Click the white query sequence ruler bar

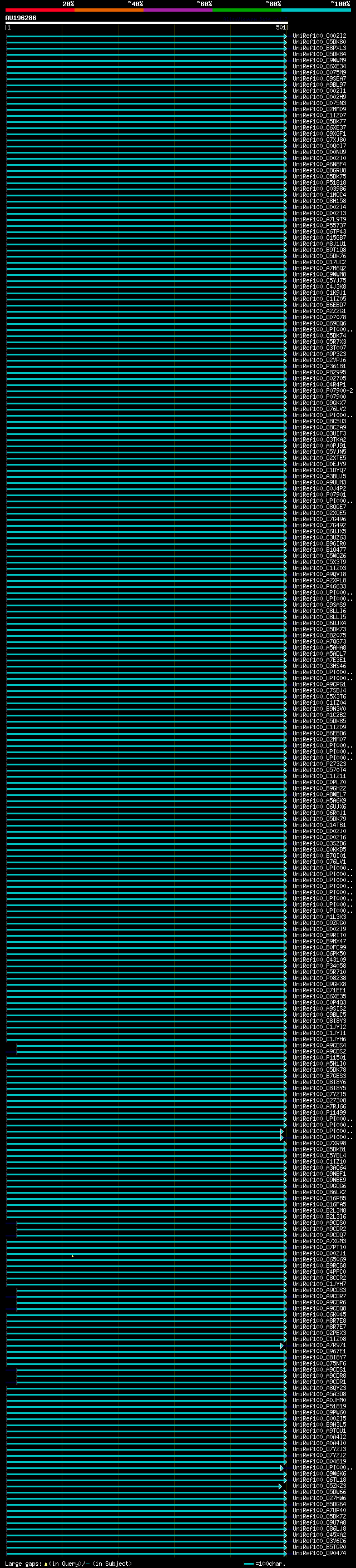(147, 23)
